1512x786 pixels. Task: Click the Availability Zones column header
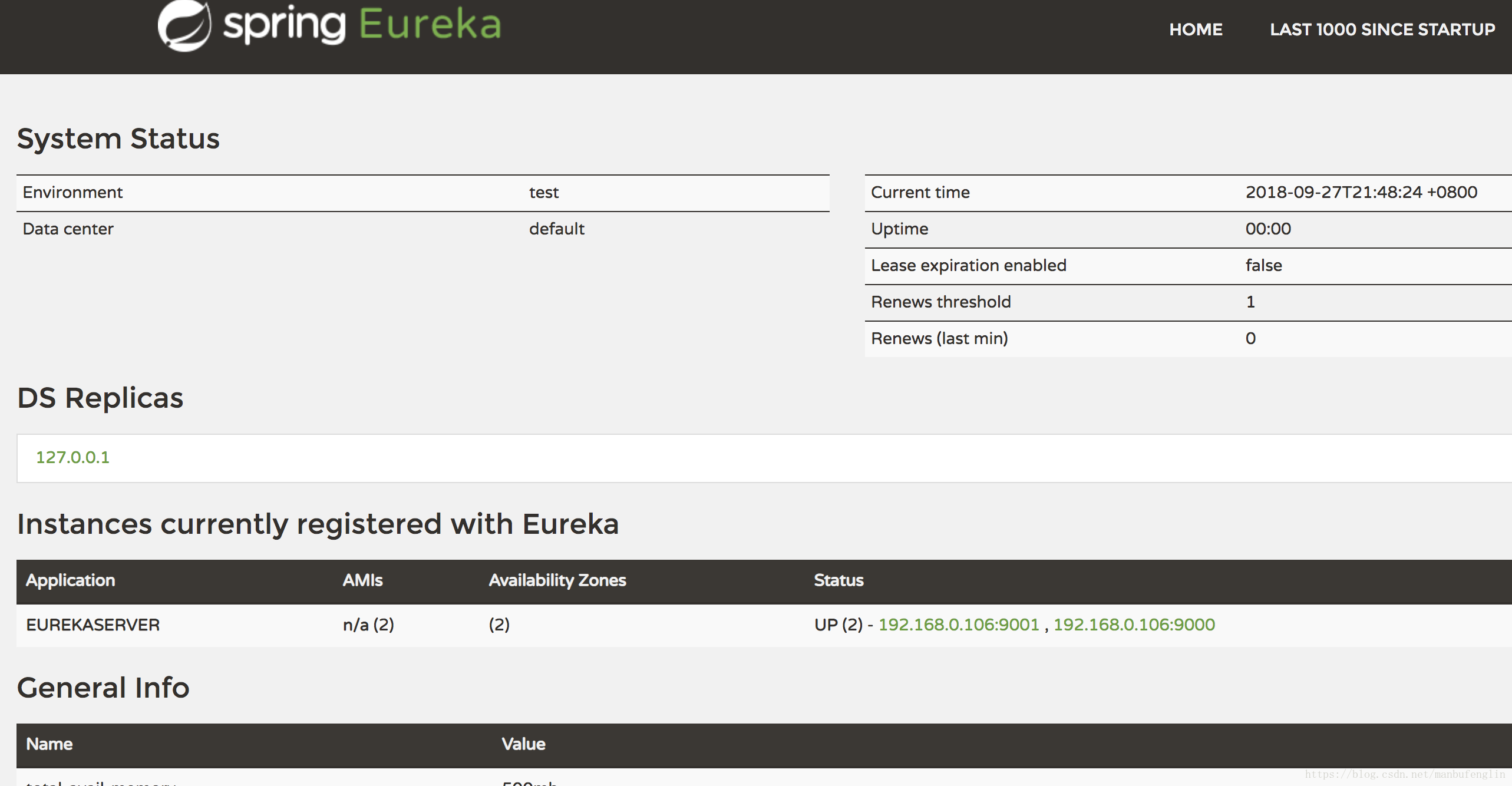tap(557, 580)
